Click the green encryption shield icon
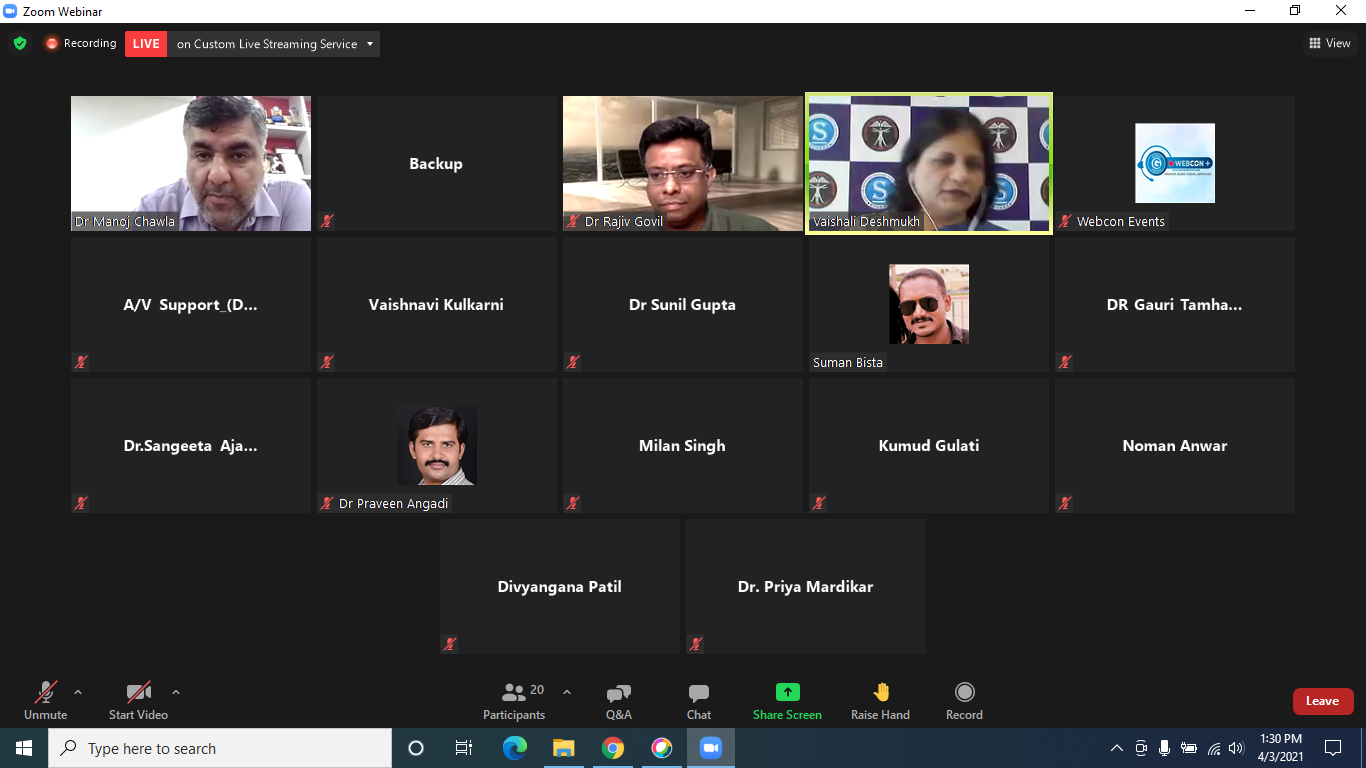This screenshot has height=768, width=1366. tap(20, 44)
